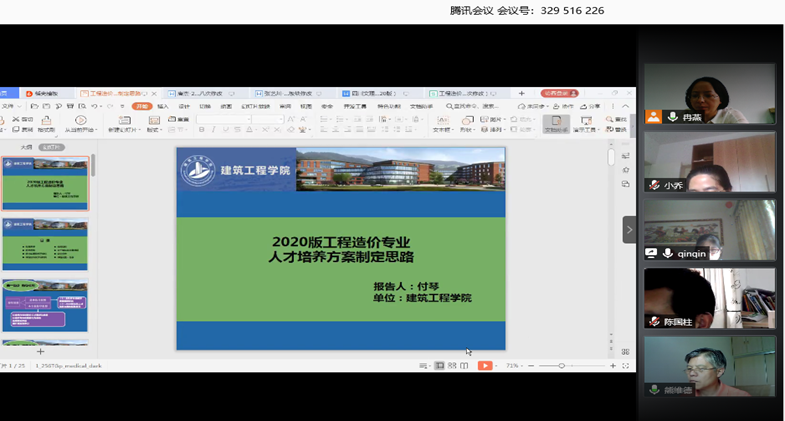Open the font name dropdown

tap(247, 119)
